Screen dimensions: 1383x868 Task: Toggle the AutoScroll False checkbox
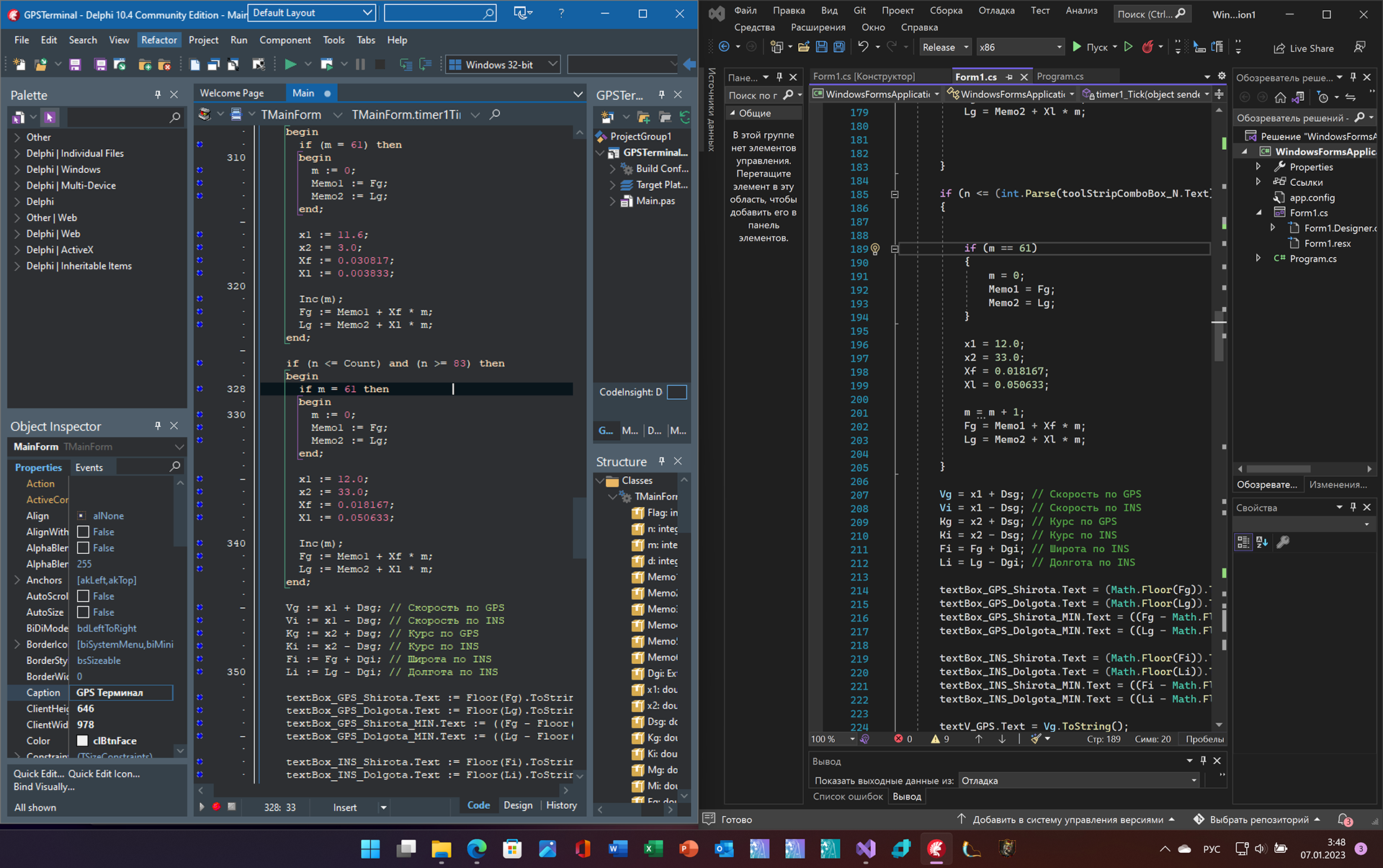(84, 596)
